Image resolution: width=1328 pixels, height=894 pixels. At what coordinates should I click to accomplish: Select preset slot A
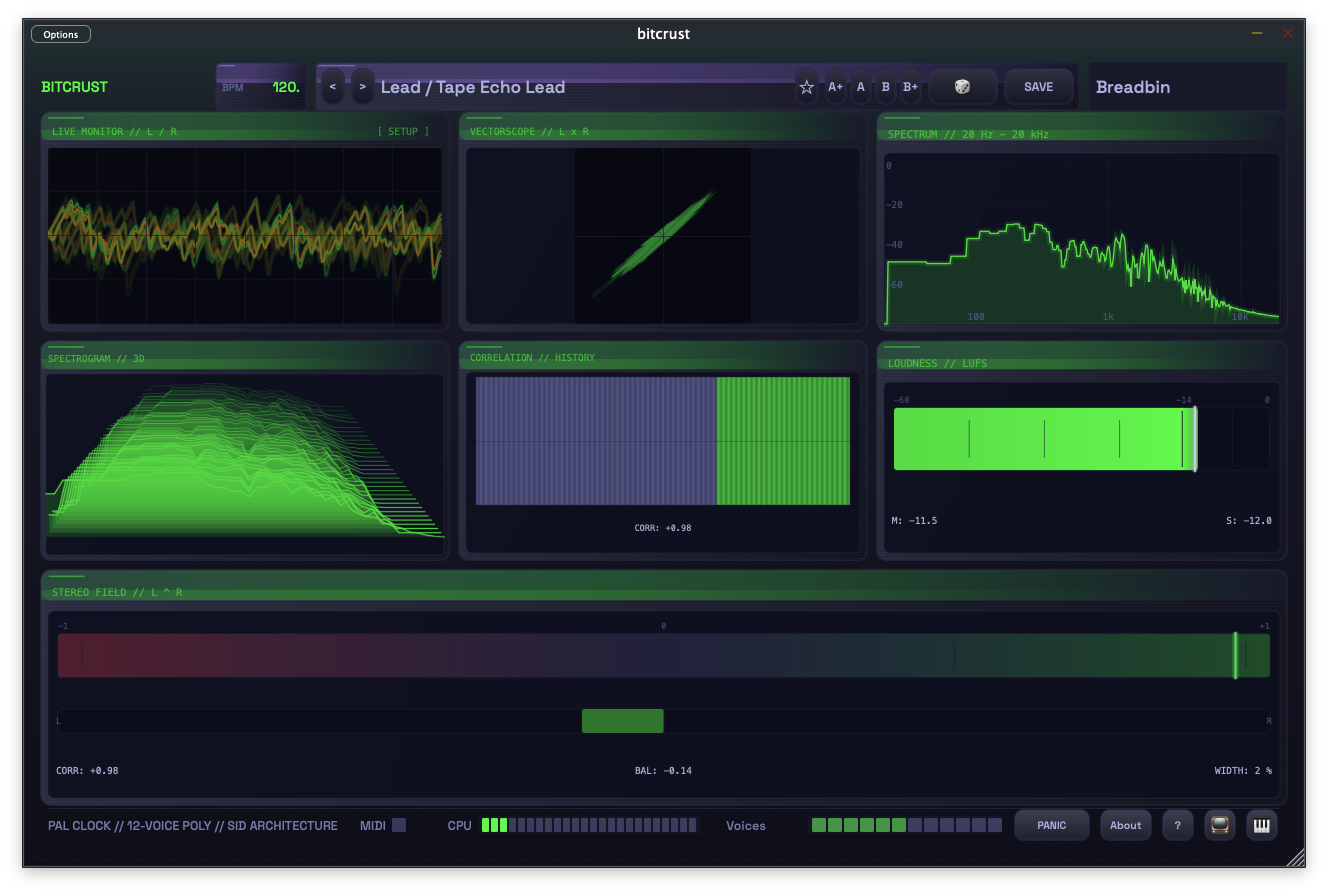click(860, 87)
